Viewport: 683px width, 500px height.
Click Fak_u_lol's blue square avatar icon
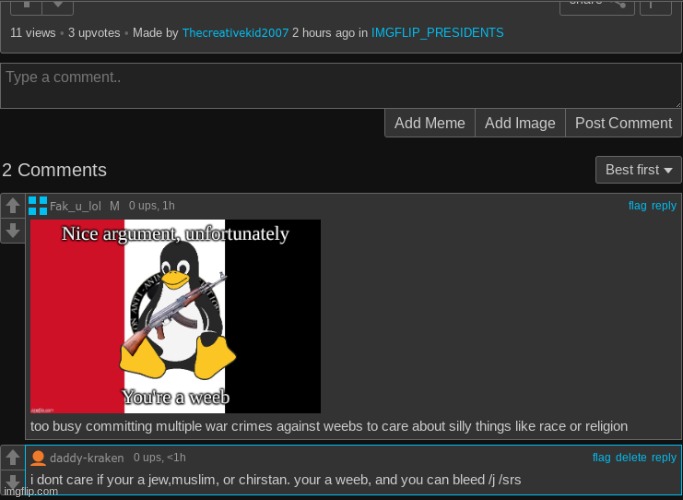pos(38,206)
